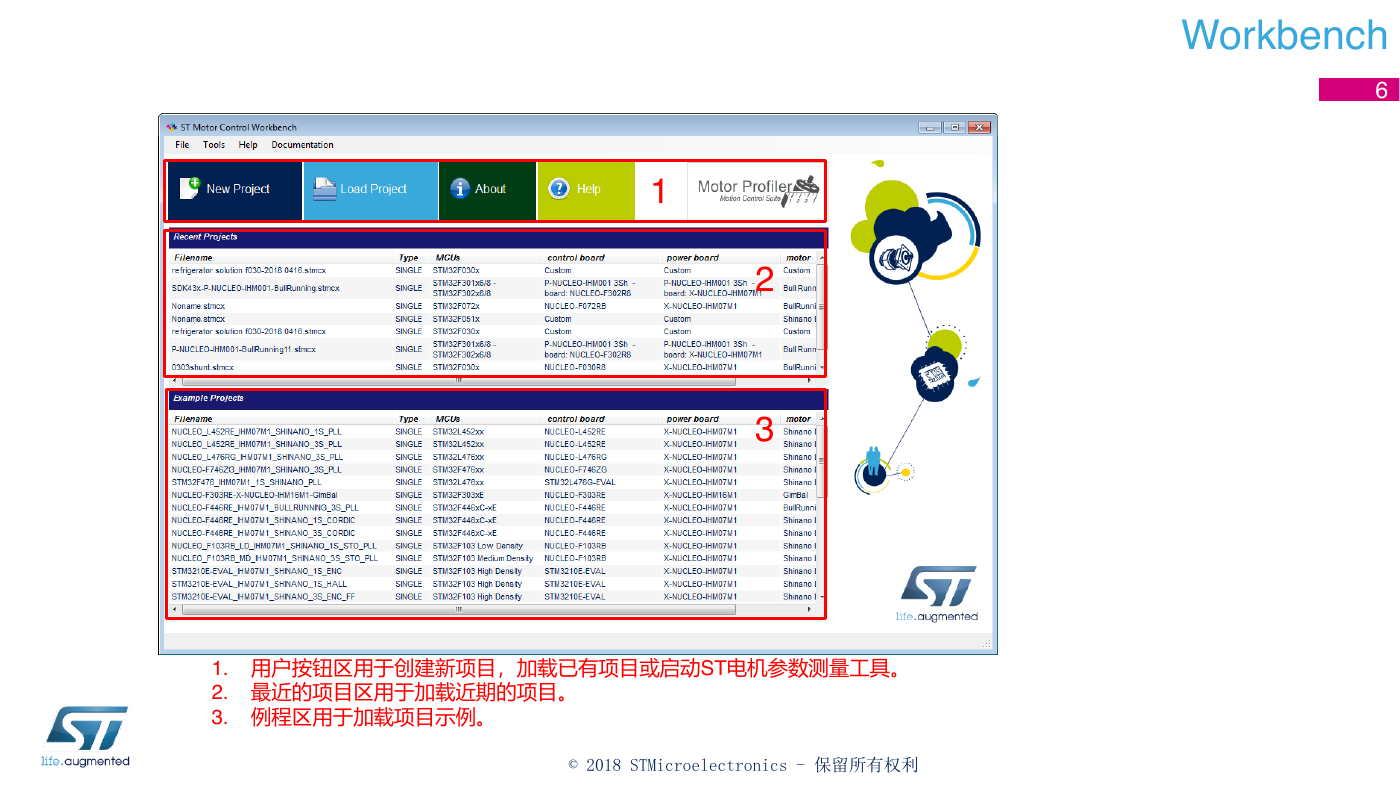Click right arrow of Example Projects horizontal scrollbar
1400x788 pixels.
[x=810, y=609]
